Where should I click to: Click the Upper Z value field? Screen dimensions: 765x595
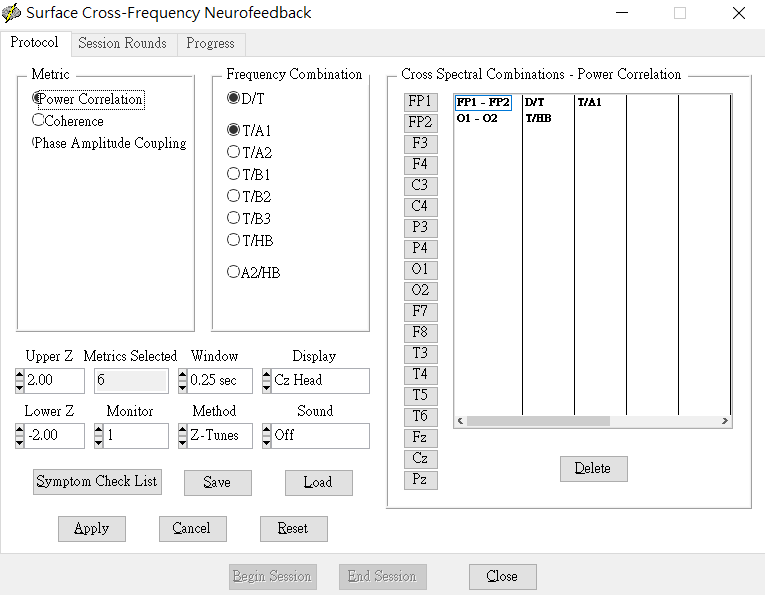[54, 381]
